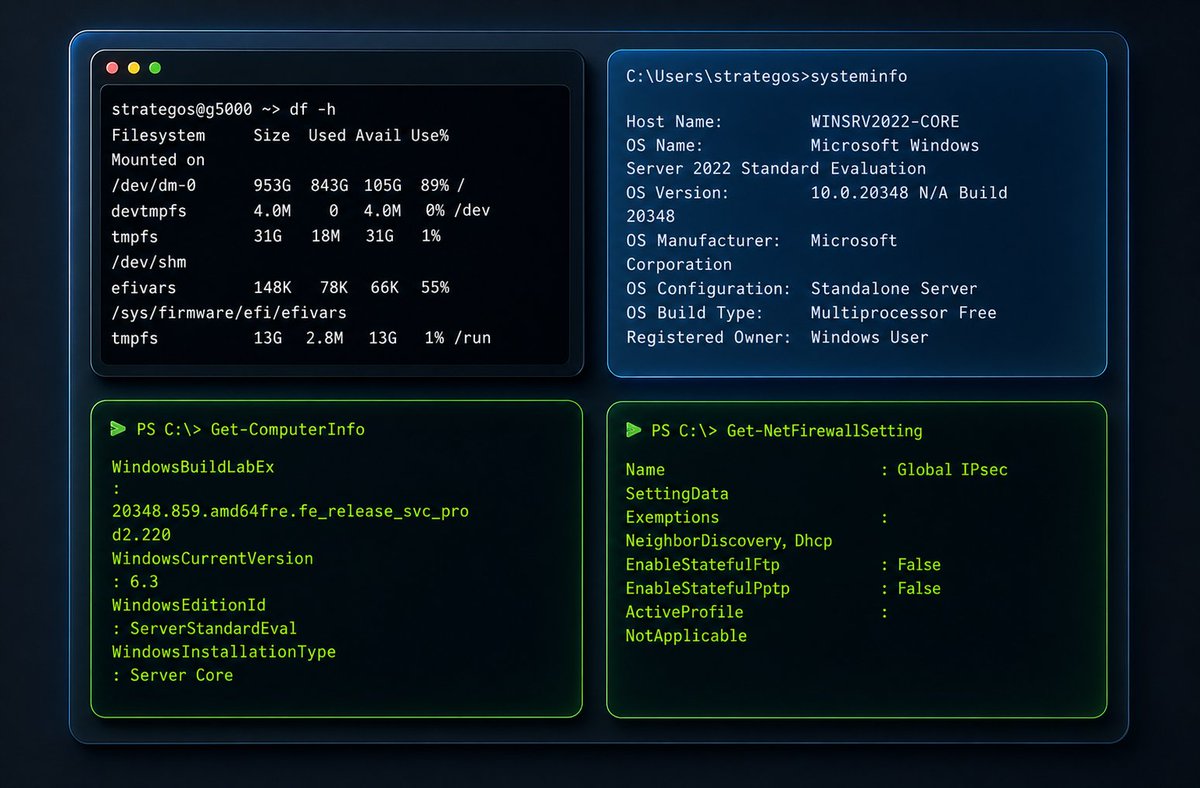Click the 'False' value for EnableStatefulPptp

(x=919, y=589)
